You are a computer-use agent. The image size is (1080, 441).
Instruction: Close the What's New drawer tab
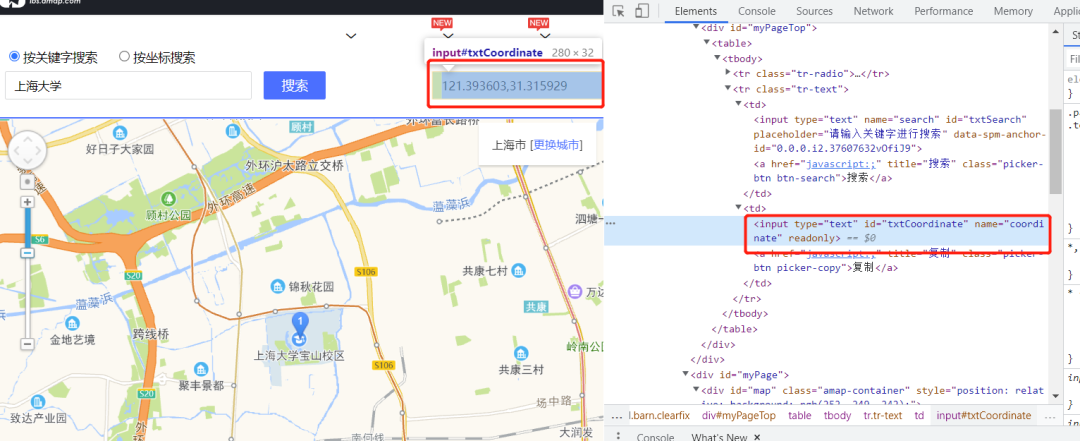point(756,438)
